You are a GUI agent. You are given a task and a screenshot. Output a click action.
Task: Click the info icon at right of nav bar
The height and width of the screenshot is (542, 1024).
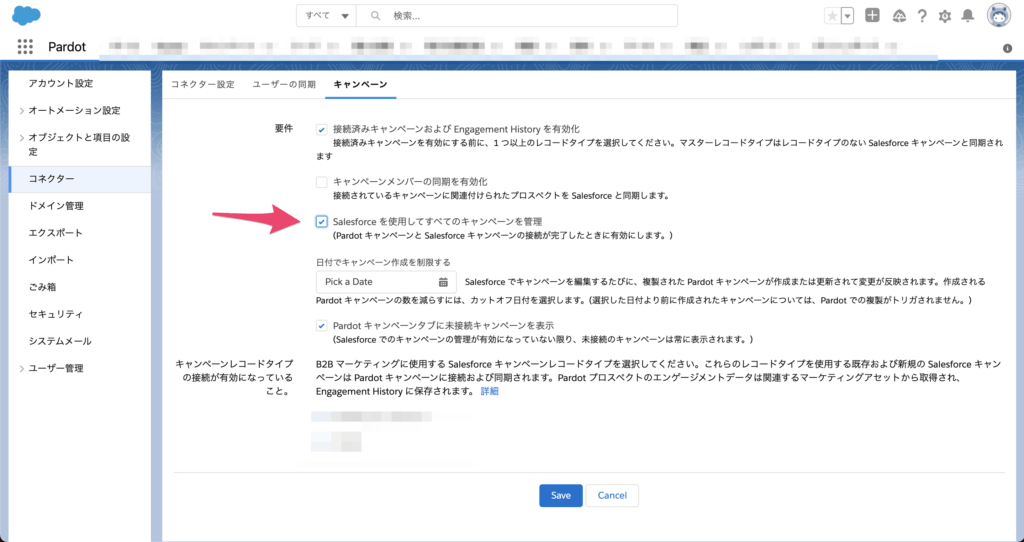[x=1007, y=48]
